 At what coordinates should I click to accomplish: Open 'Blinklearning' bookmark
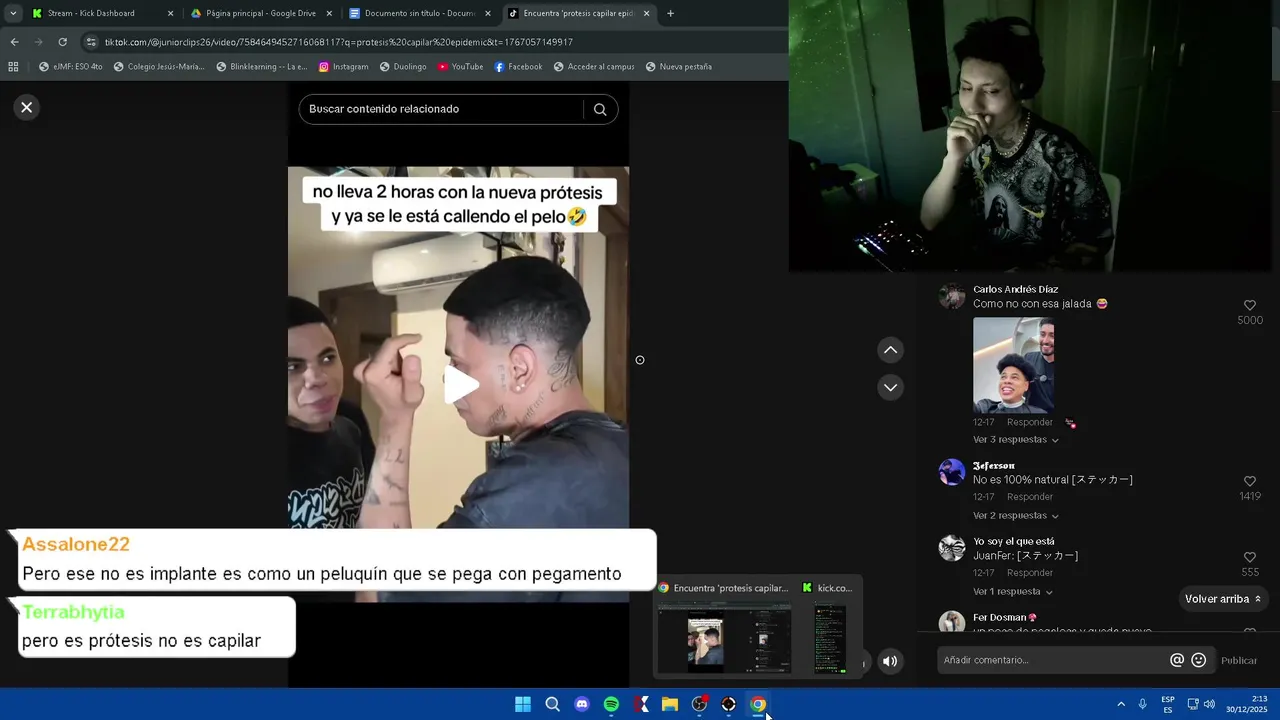coord(262,67)
